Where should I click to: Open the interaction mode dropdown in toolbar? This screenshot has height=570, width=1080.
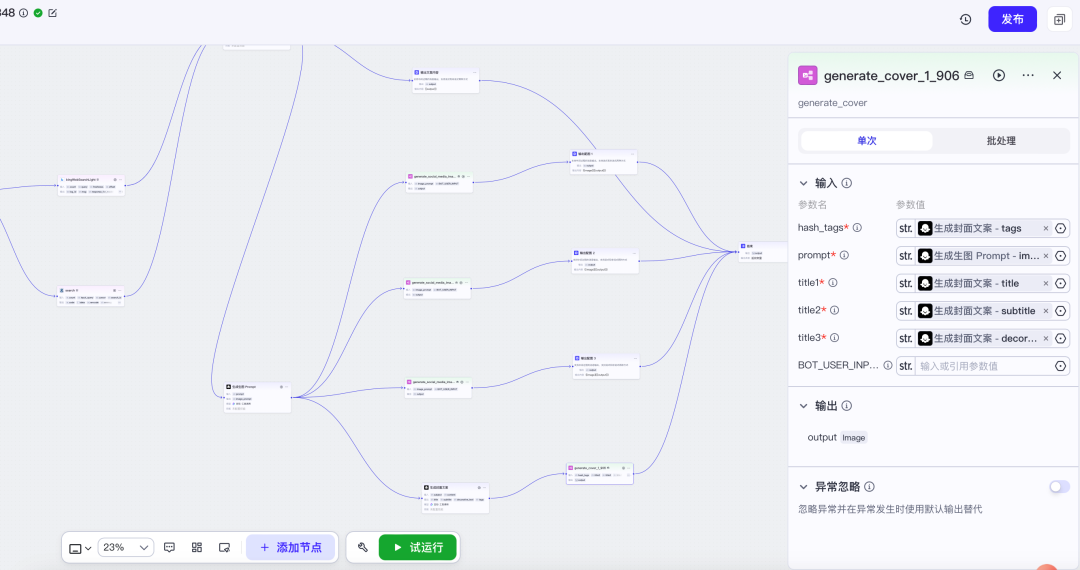(80, 548)
